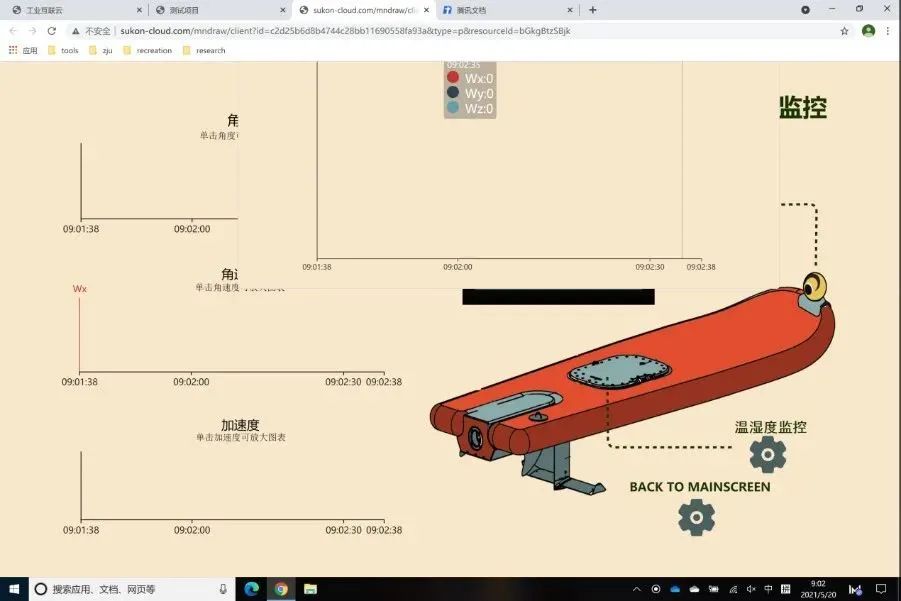This screenshot has height=601, width=901.
Task: Toggle the Wz series in the legend
Action: 470,108
